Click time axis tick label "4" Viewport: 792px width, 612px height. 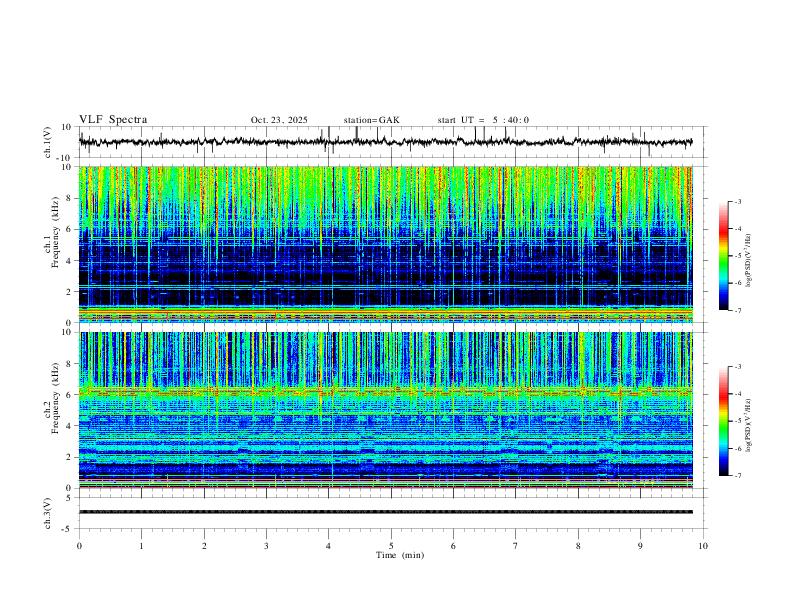click(x=328, y=546)
